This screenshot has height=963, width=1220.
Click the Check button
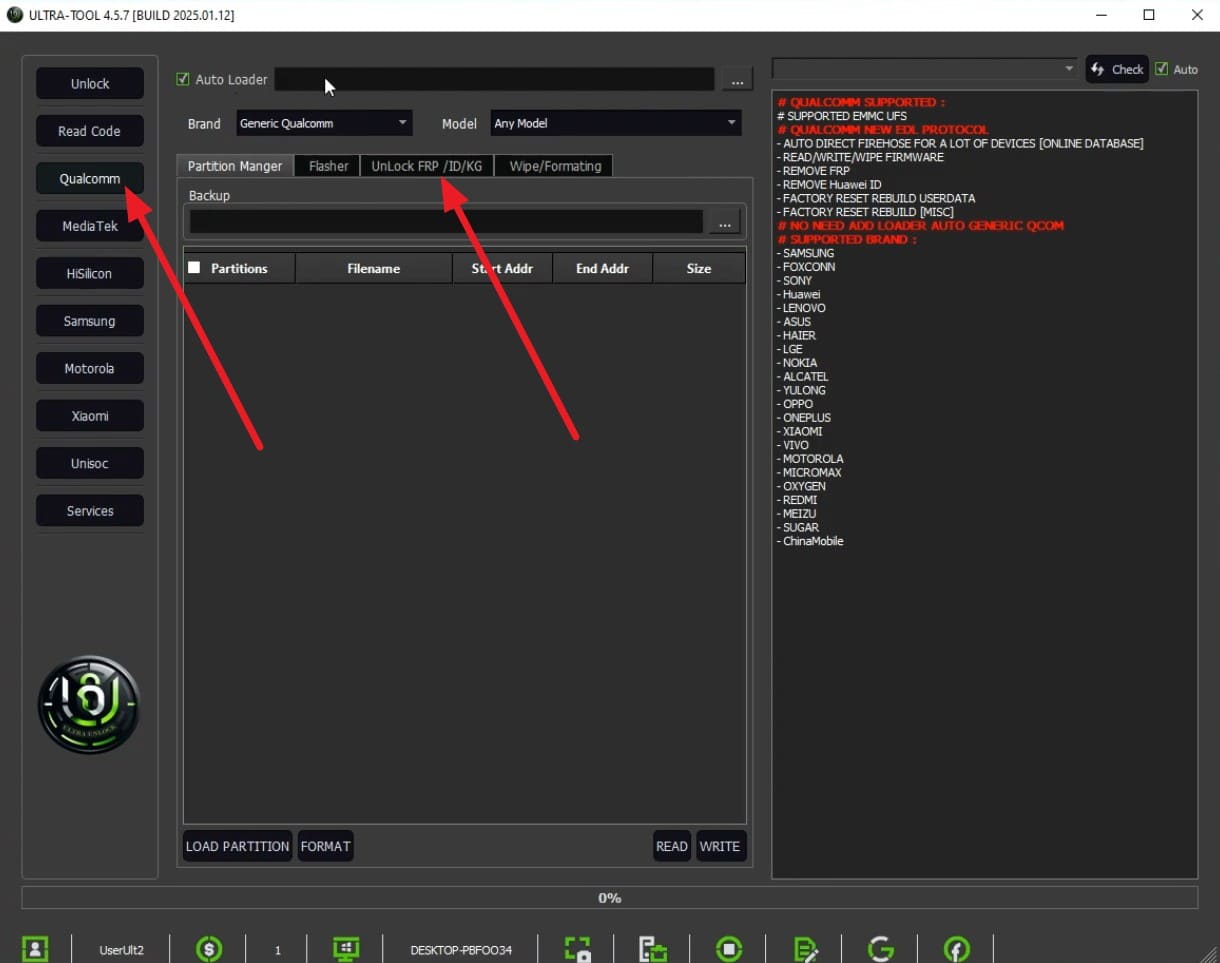(1117, 69)
